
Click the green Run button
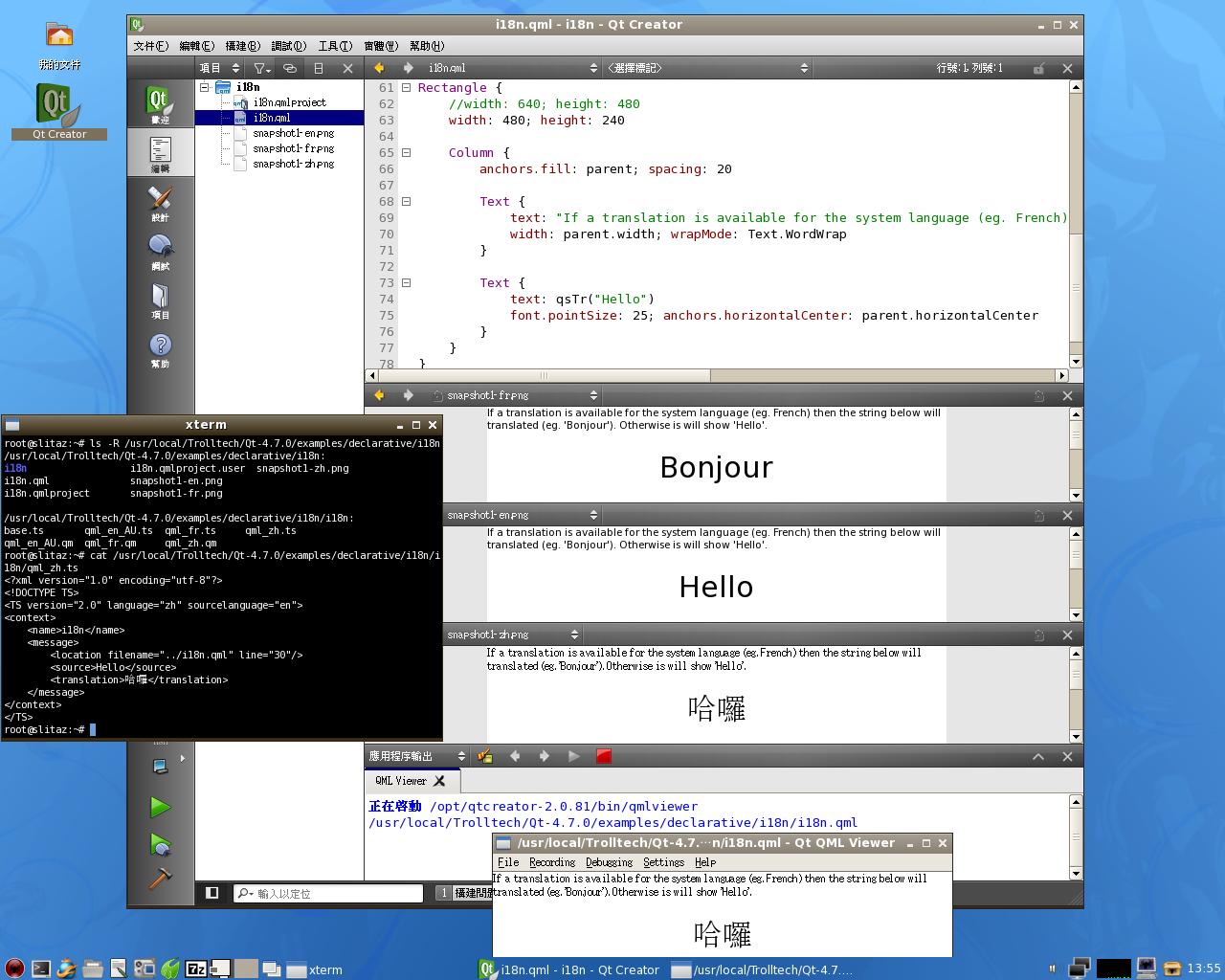(160, 807)
